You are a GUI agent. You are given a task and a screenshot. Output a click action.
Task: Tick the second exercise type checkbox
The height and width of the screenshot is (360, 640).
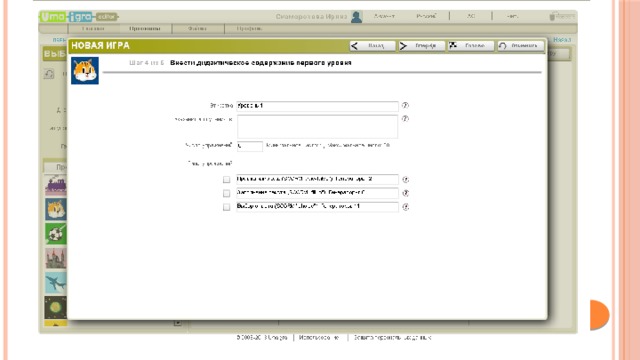[x=227, y=193]
